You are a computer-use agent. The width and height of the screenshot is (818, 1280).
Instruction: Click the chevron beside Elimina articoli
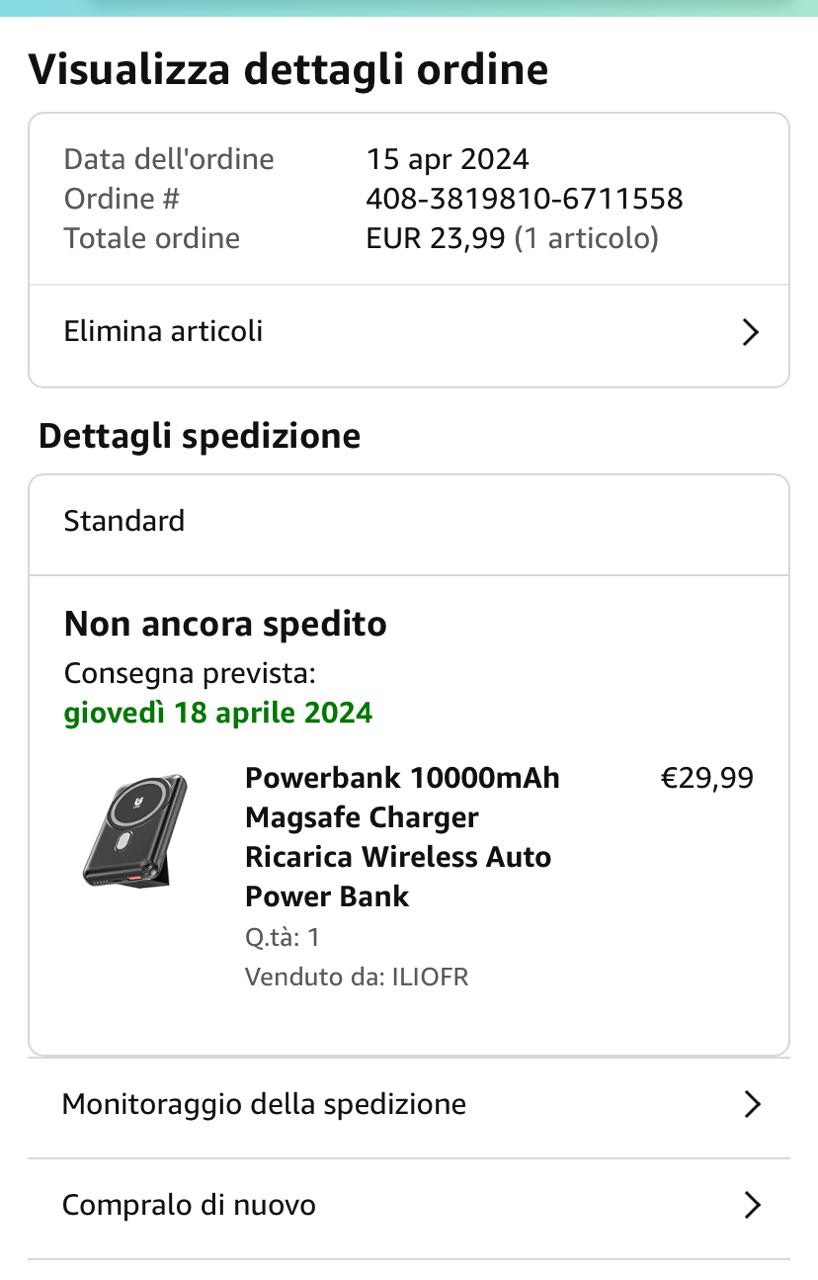coord(751,332)
